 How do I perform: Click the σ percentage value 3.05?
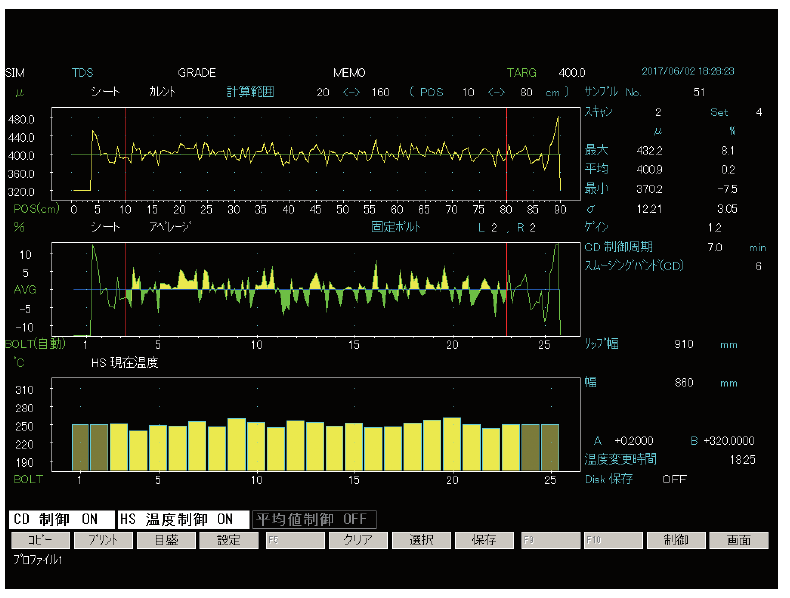pos(727,209)
